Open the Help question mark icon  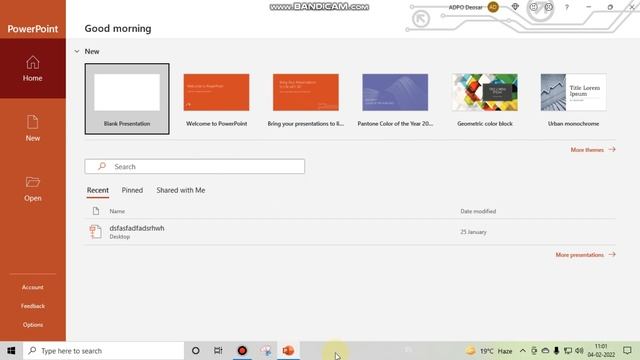(567, 7)
